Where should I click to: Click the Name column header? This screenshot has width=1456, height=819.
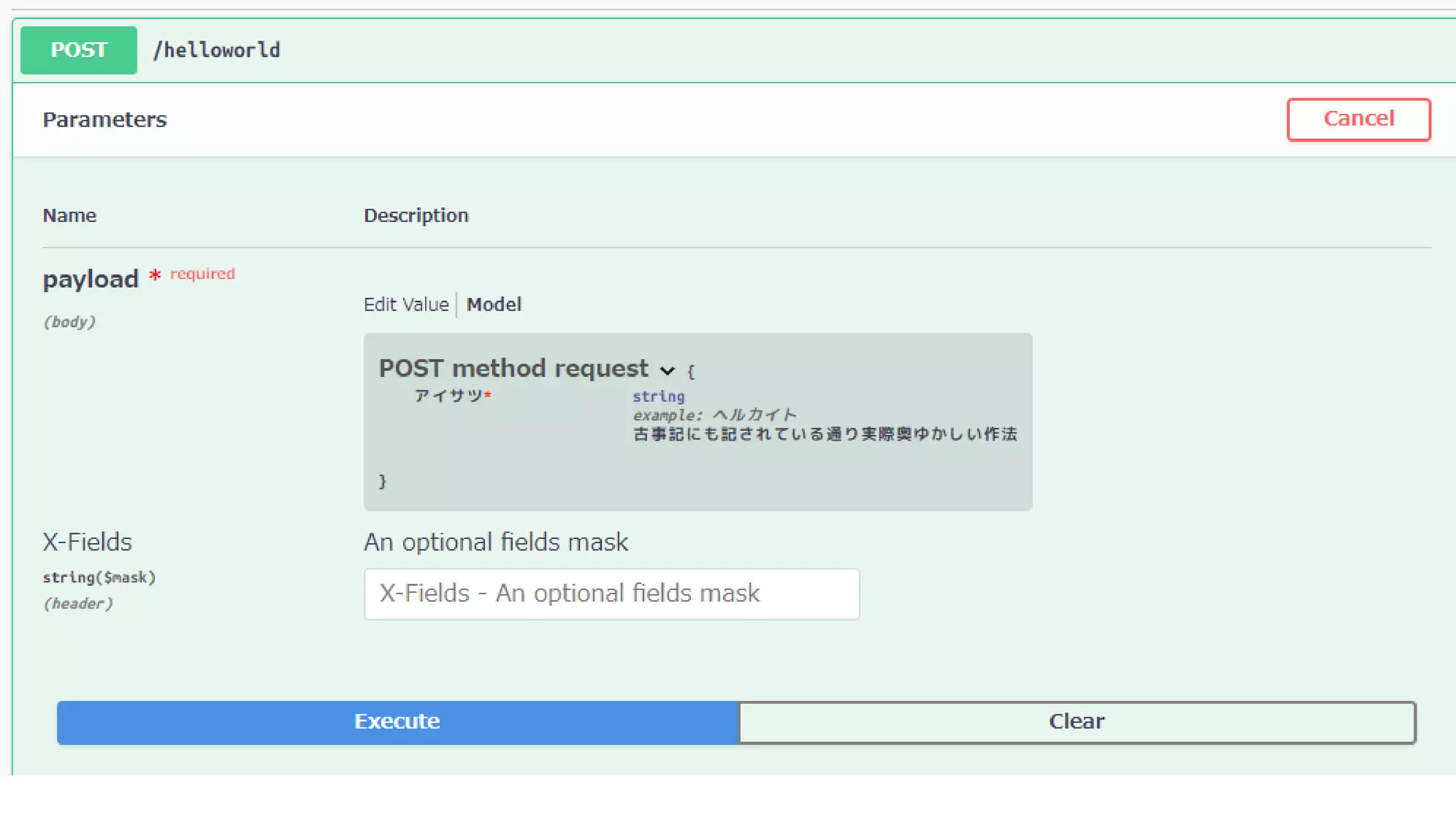[x=69, y=215]
